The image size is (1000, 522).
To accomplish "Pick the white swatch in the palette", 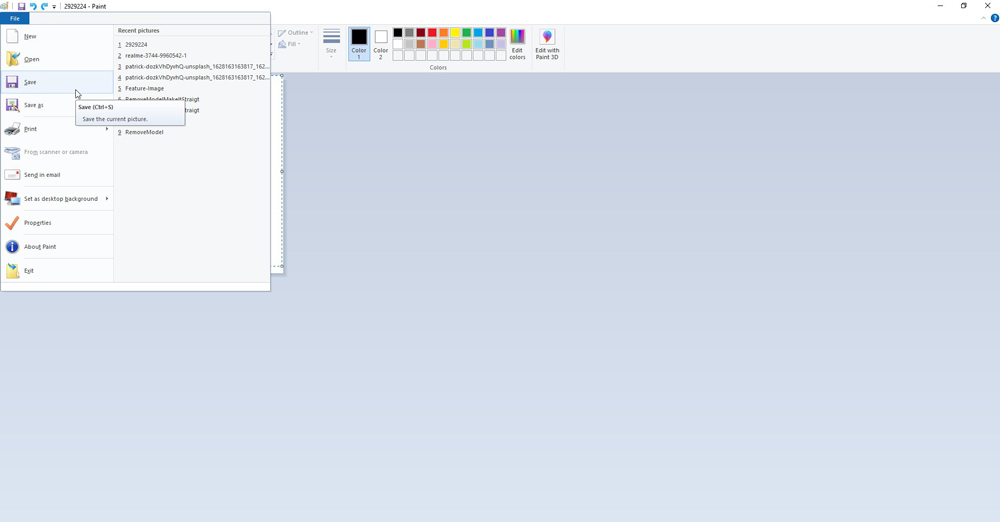I will pos(398,44).
